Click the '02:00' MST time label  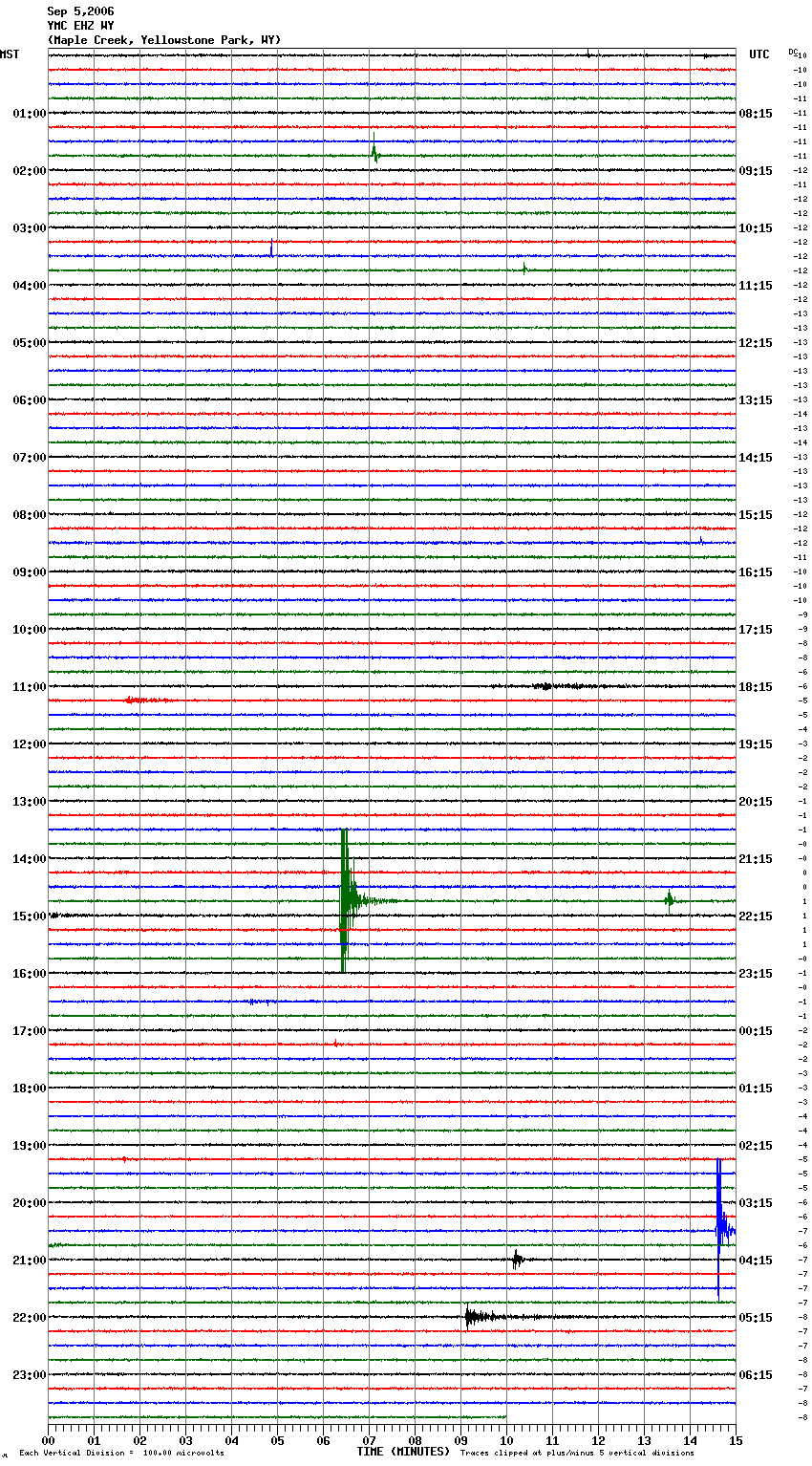click(29, 171)
